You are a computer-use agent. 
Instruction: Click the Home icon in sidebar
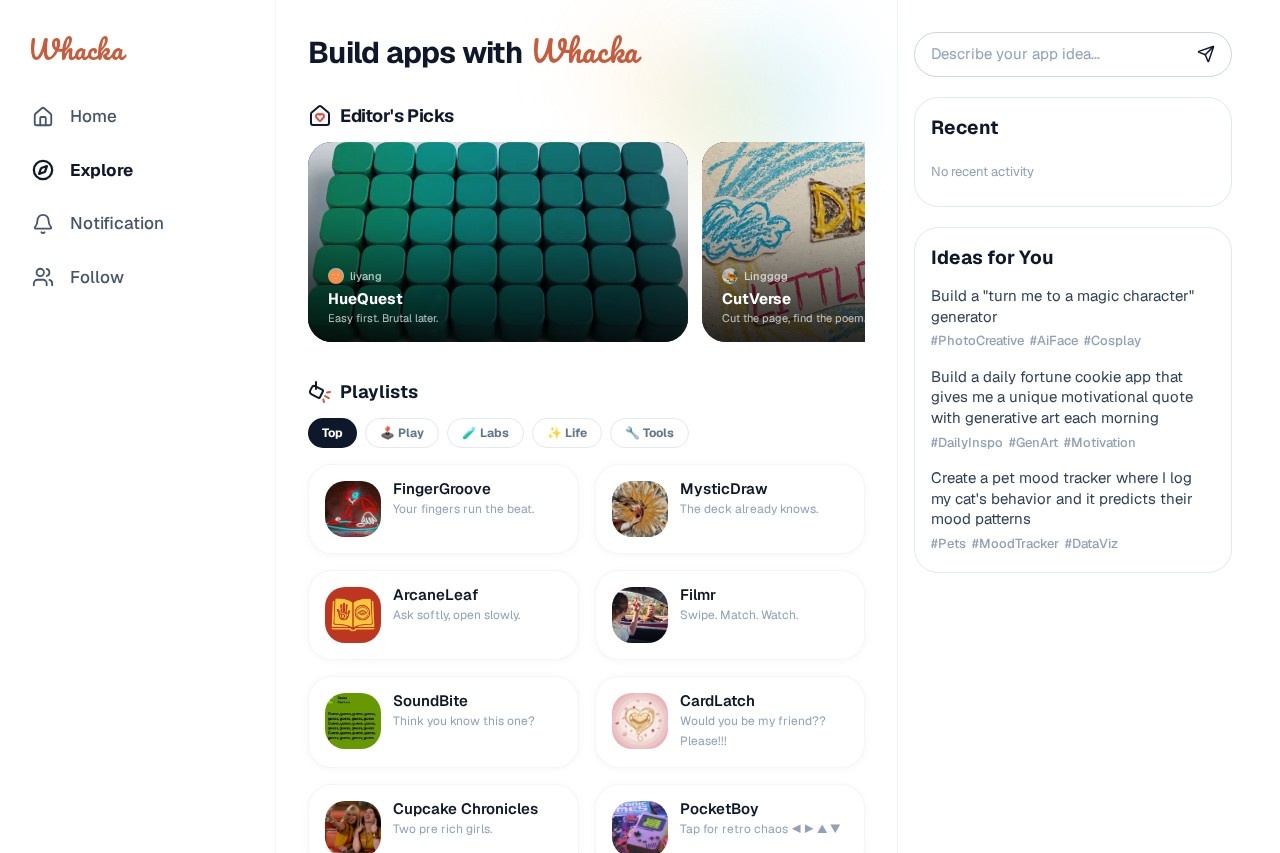(x=43, y=116)
